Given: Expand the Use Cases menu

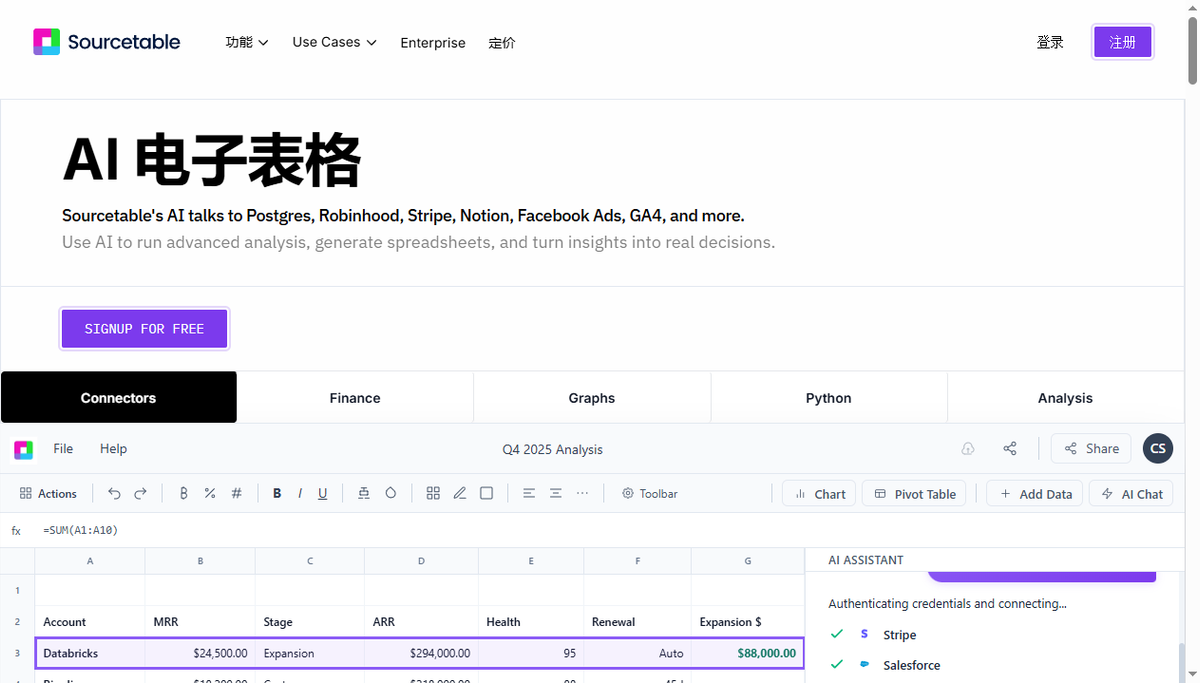Looking at the screenshot, I should [334, 42].
